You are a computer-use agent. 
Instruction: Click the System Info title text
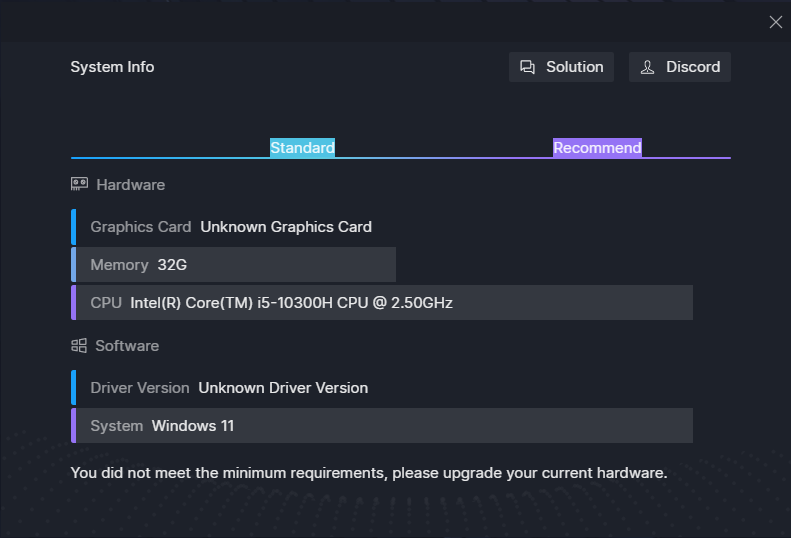[112, 67]
